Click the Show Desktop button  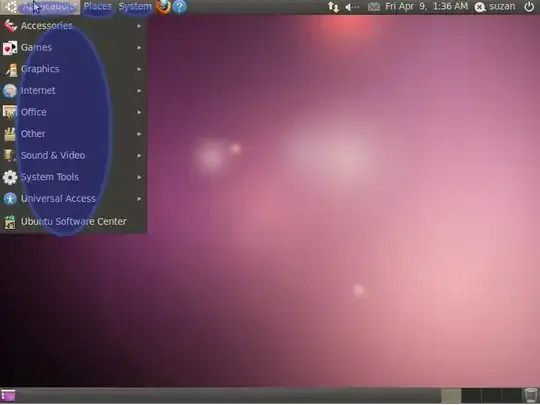(8, 396)
